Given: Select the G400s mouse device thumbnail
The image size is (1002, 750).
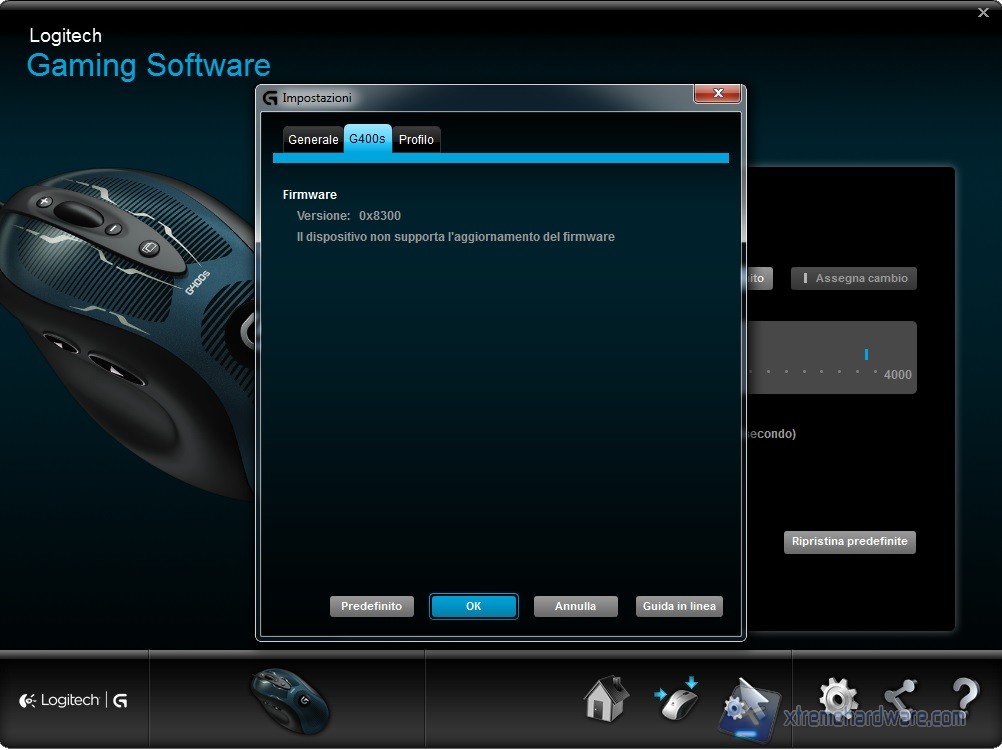Looking at the screenshot, I should 289,699.
